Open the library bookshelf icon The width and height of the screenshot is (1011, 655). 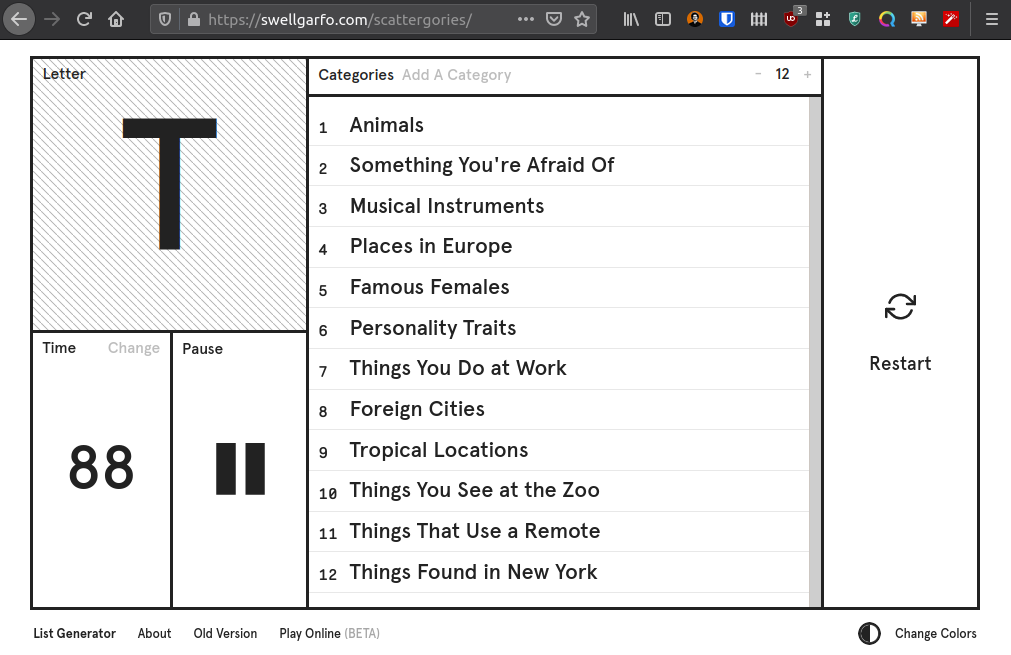pyautogui.click(x=631, y=19)
